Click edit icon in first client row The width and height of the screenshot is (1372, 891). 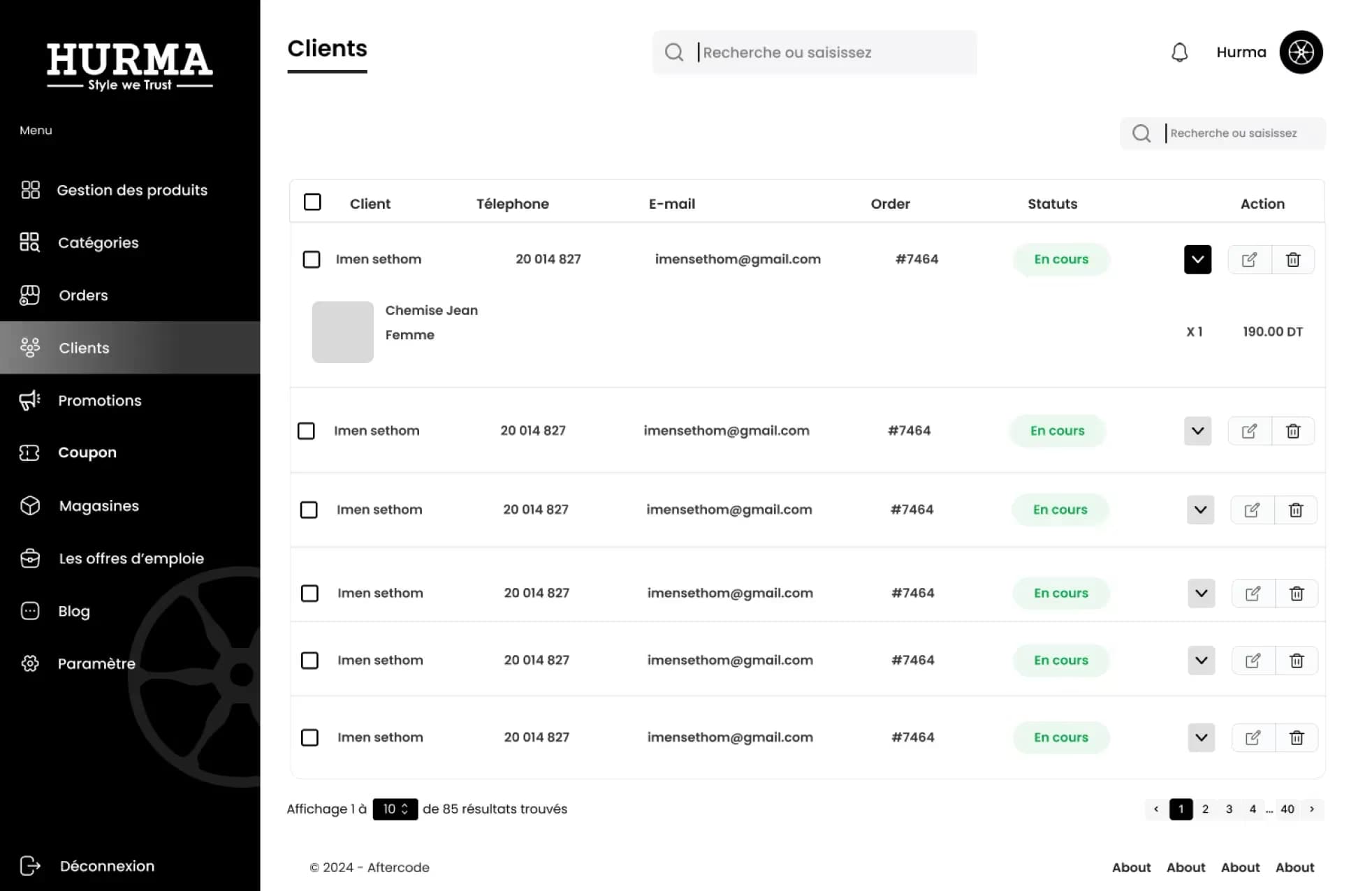point(1249,260)
